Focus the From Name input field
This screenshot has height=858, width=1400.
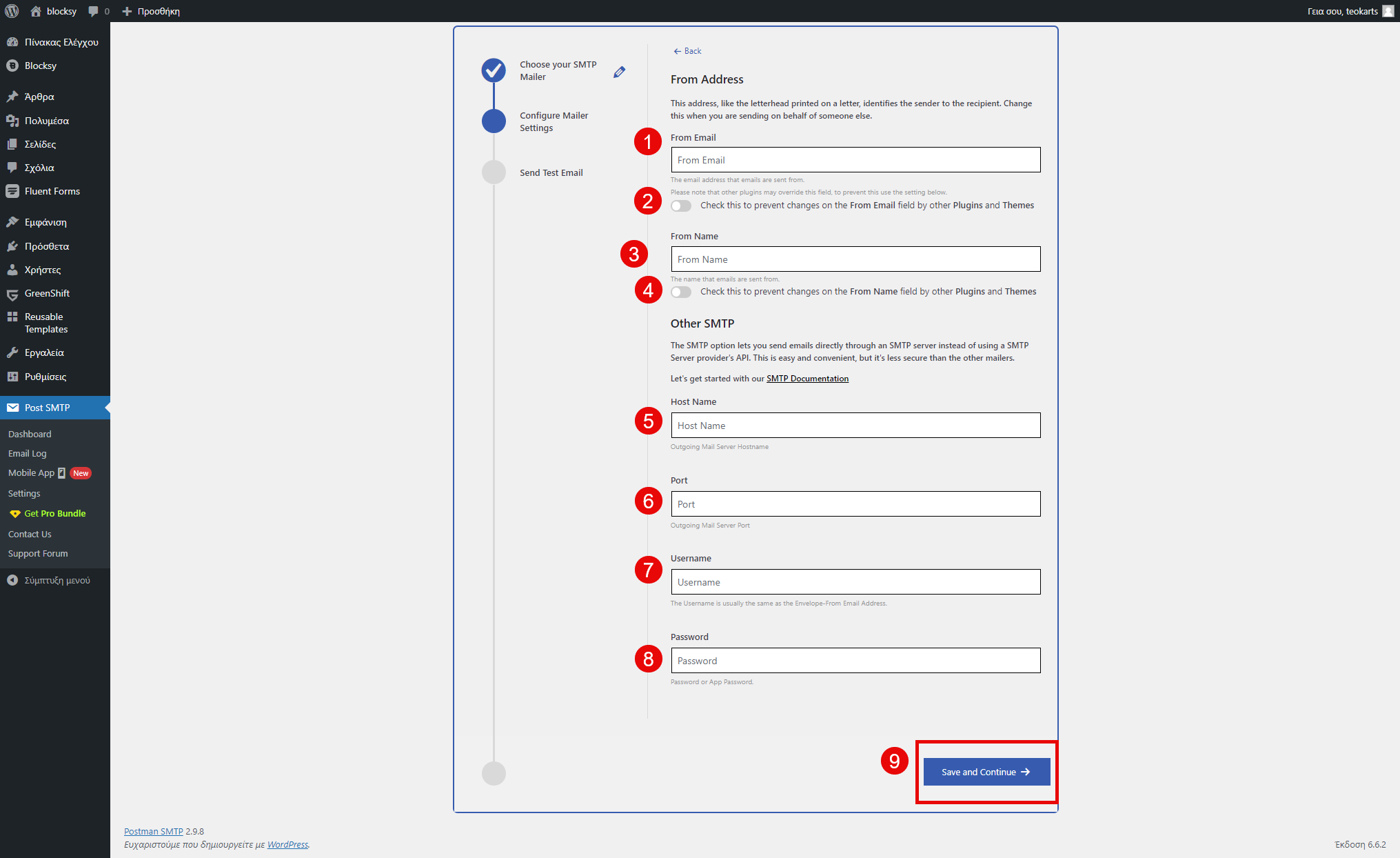(x=855, y=259)
